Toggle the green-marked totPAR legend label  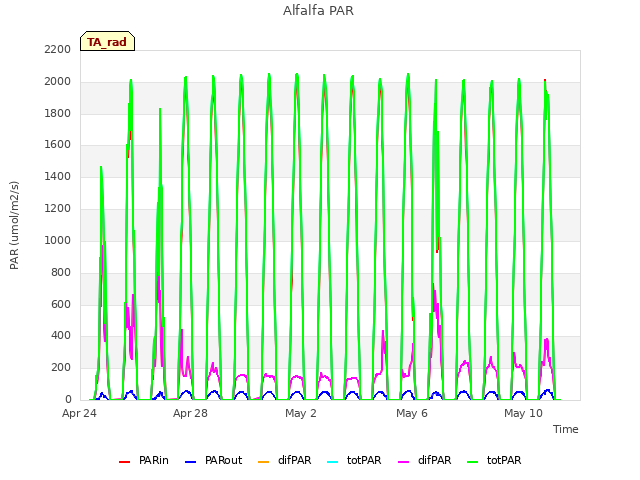pyautogui.click(x=504, y=460)
